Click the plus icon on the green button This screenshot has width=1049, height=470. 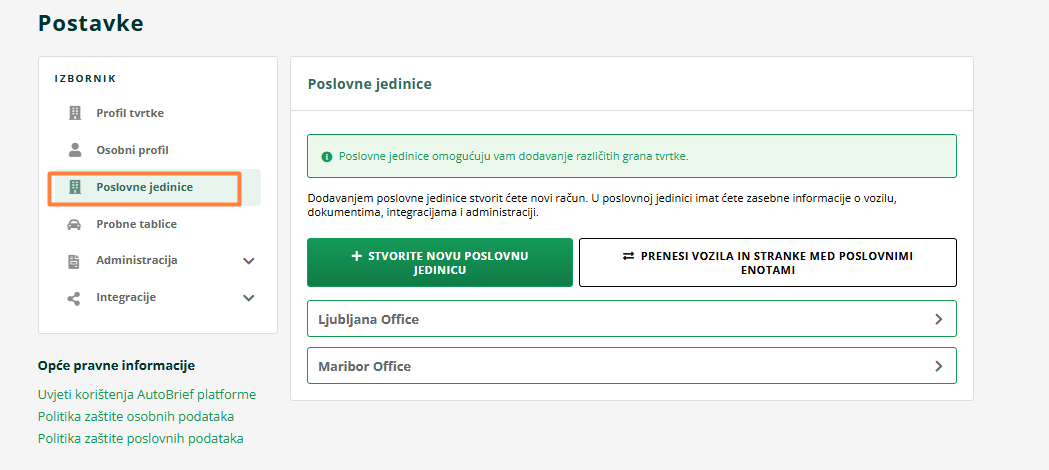click(357, 256)
